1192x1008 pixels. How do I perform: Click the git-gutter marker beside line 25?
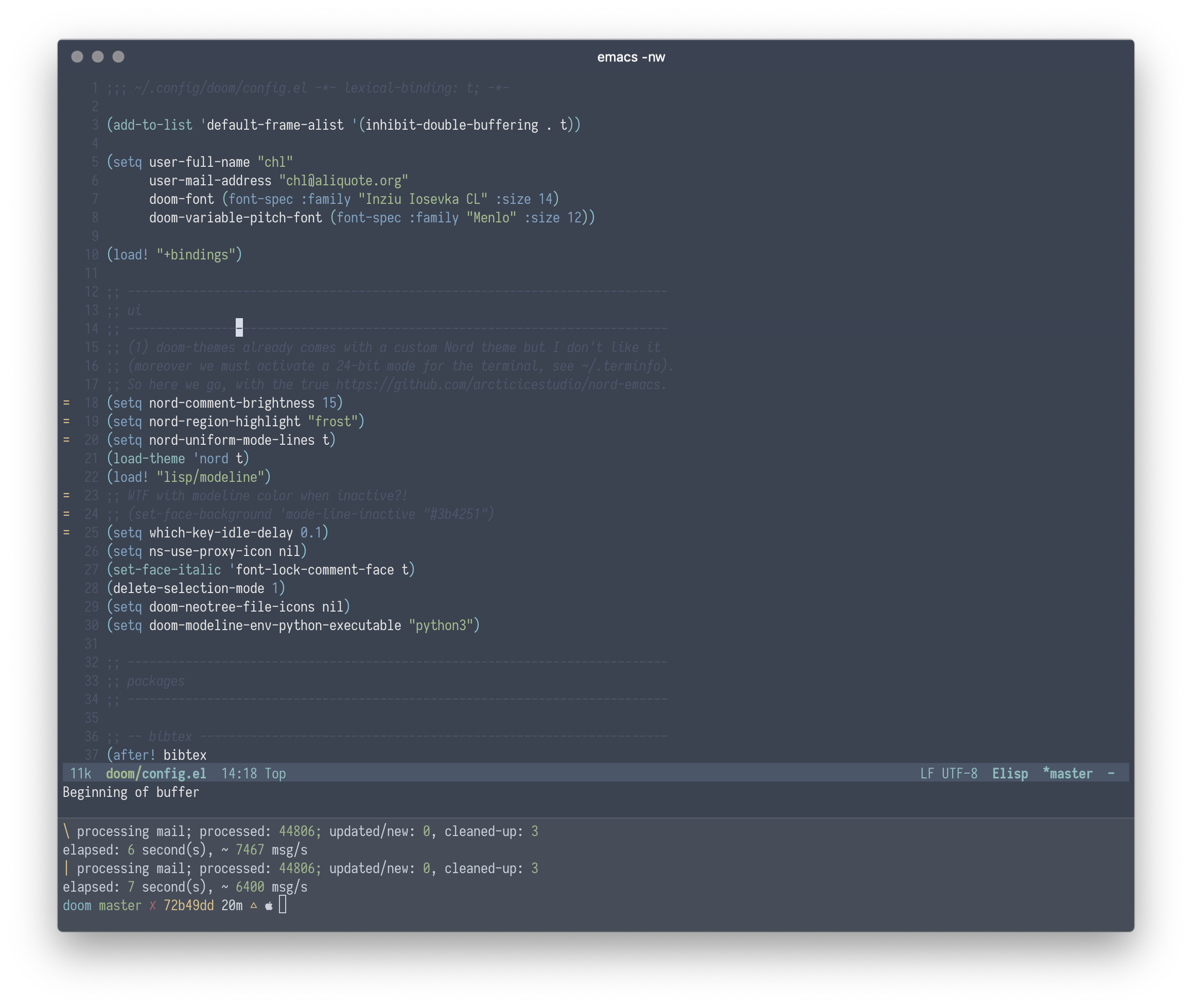click(x=66, y=532)
